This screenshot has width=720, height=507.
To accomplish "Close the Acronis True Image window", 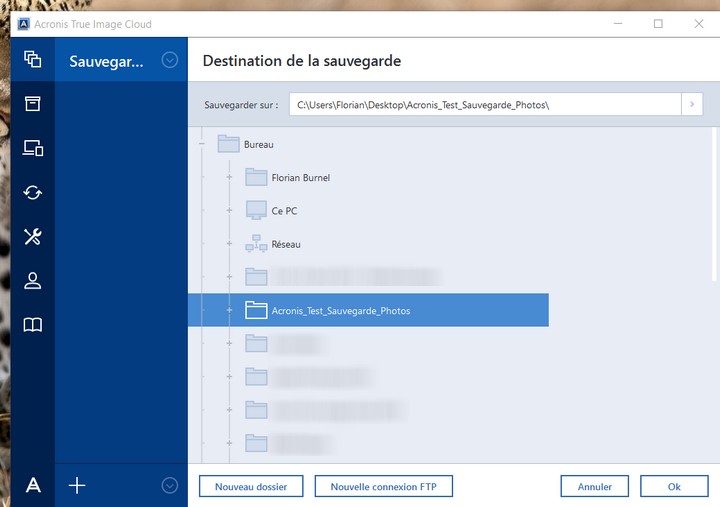I will pyautogui.click(x=698, y=23).
